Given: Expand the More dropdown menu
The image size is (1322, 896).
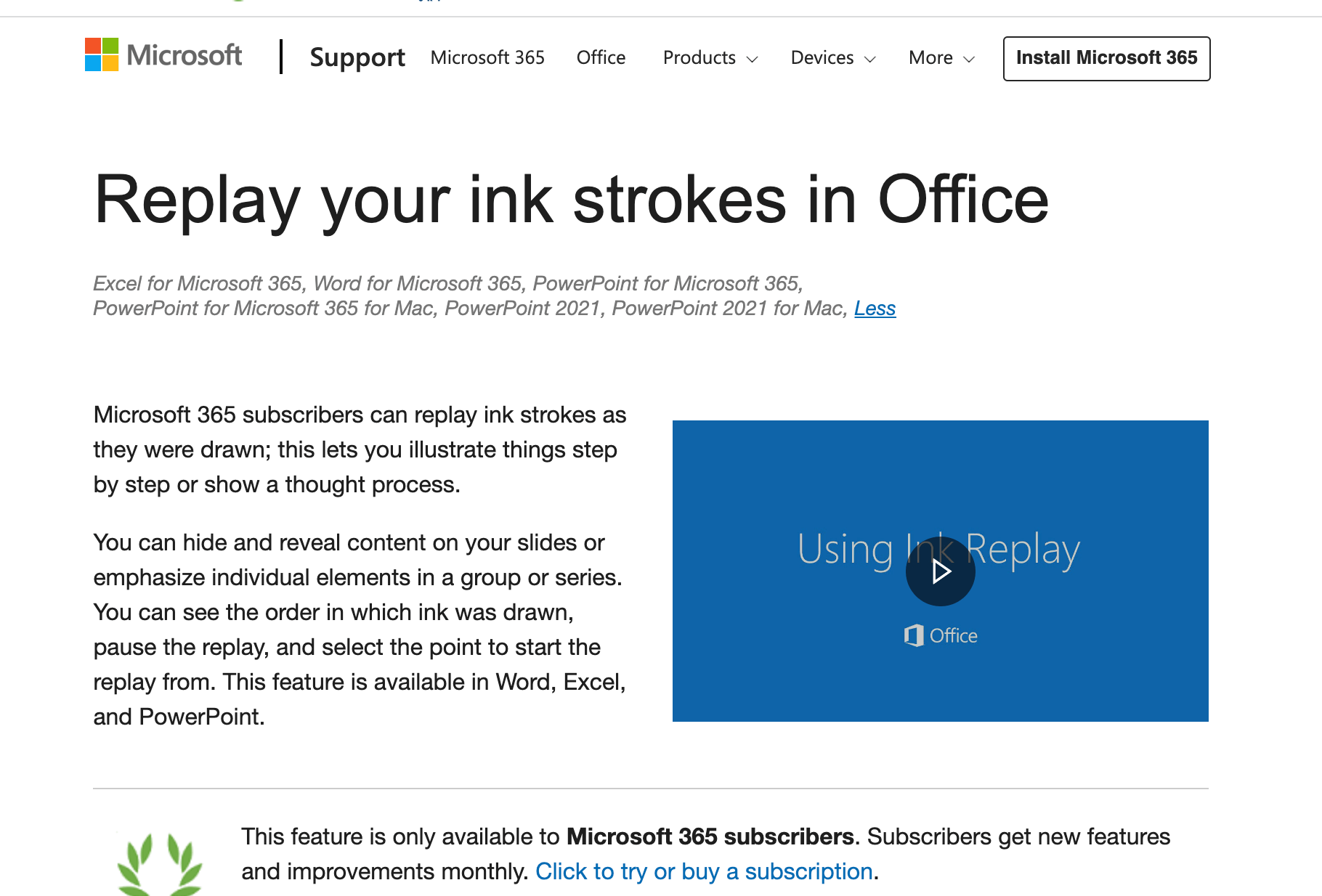Looking at the screenshot, I should (x=941, y=57).
